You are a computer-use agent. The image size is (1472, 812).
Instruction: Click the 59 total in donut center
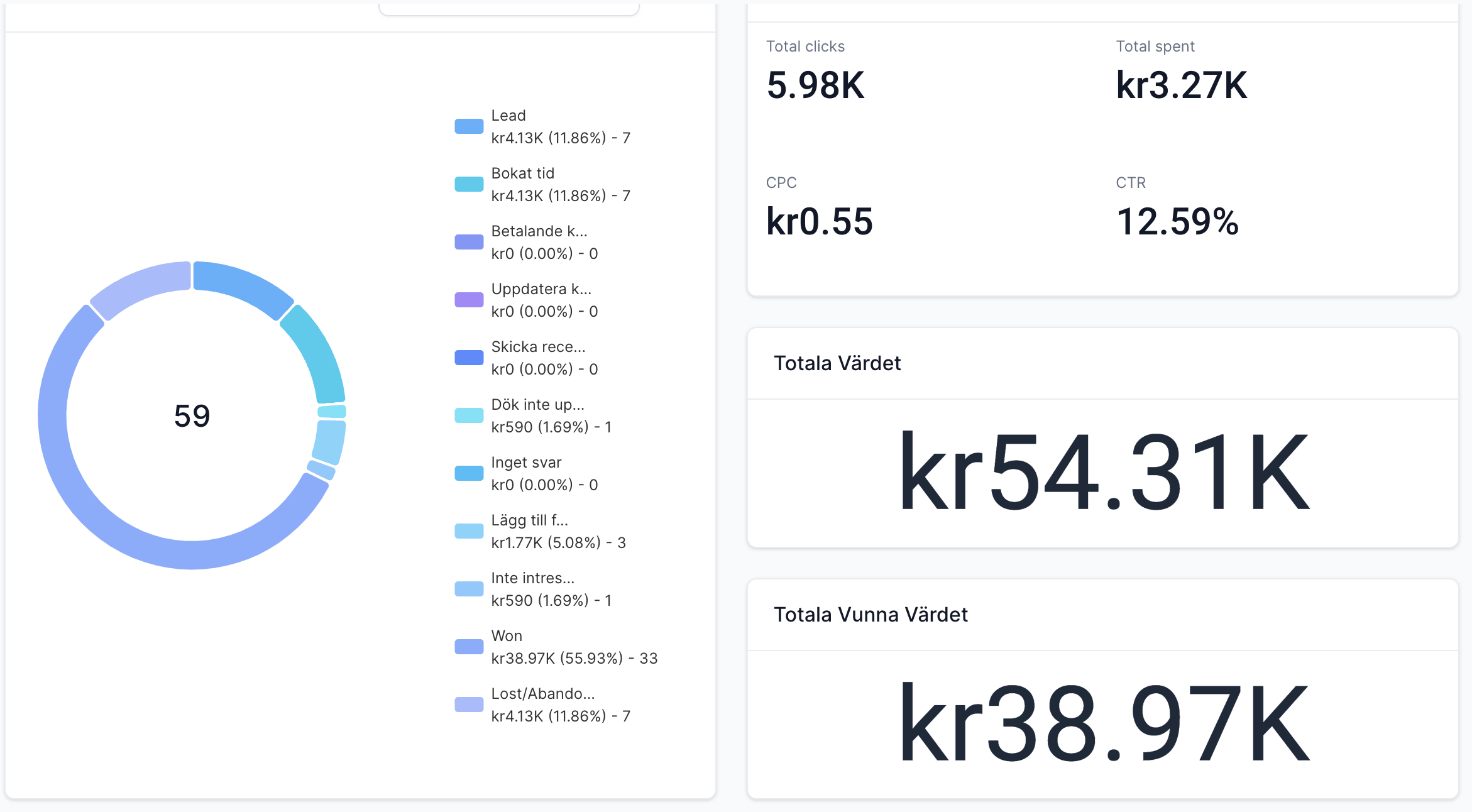tap(192, 416)
